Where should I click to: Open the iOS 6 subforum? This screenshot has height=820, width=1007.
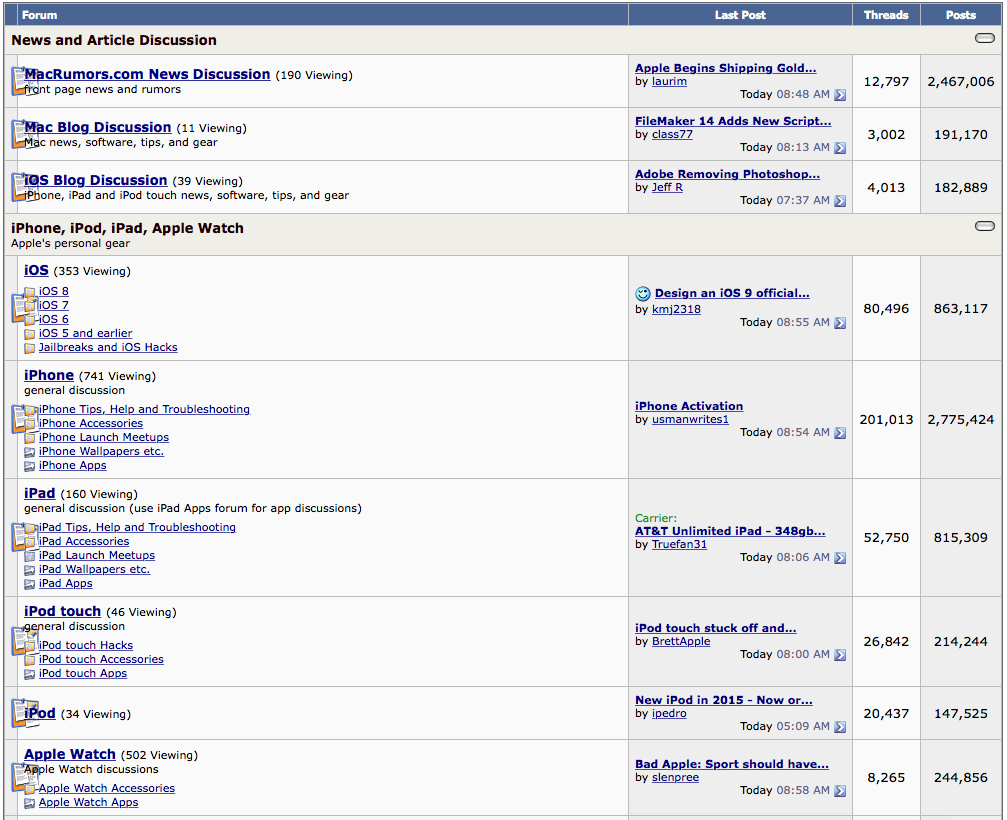(53, 319)
